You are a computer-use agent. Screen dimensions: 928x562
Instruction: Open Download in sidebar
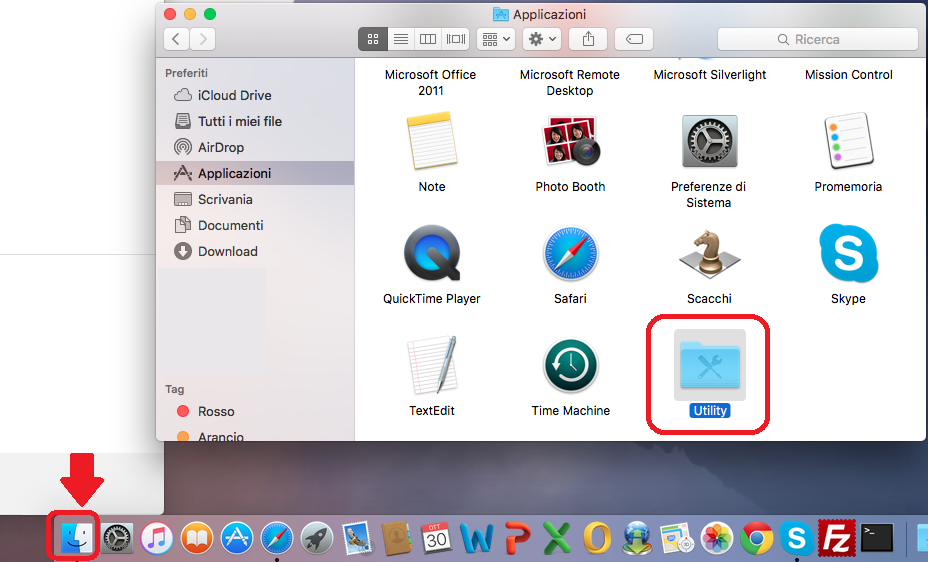pyautogui.click(x=255, y=251)
